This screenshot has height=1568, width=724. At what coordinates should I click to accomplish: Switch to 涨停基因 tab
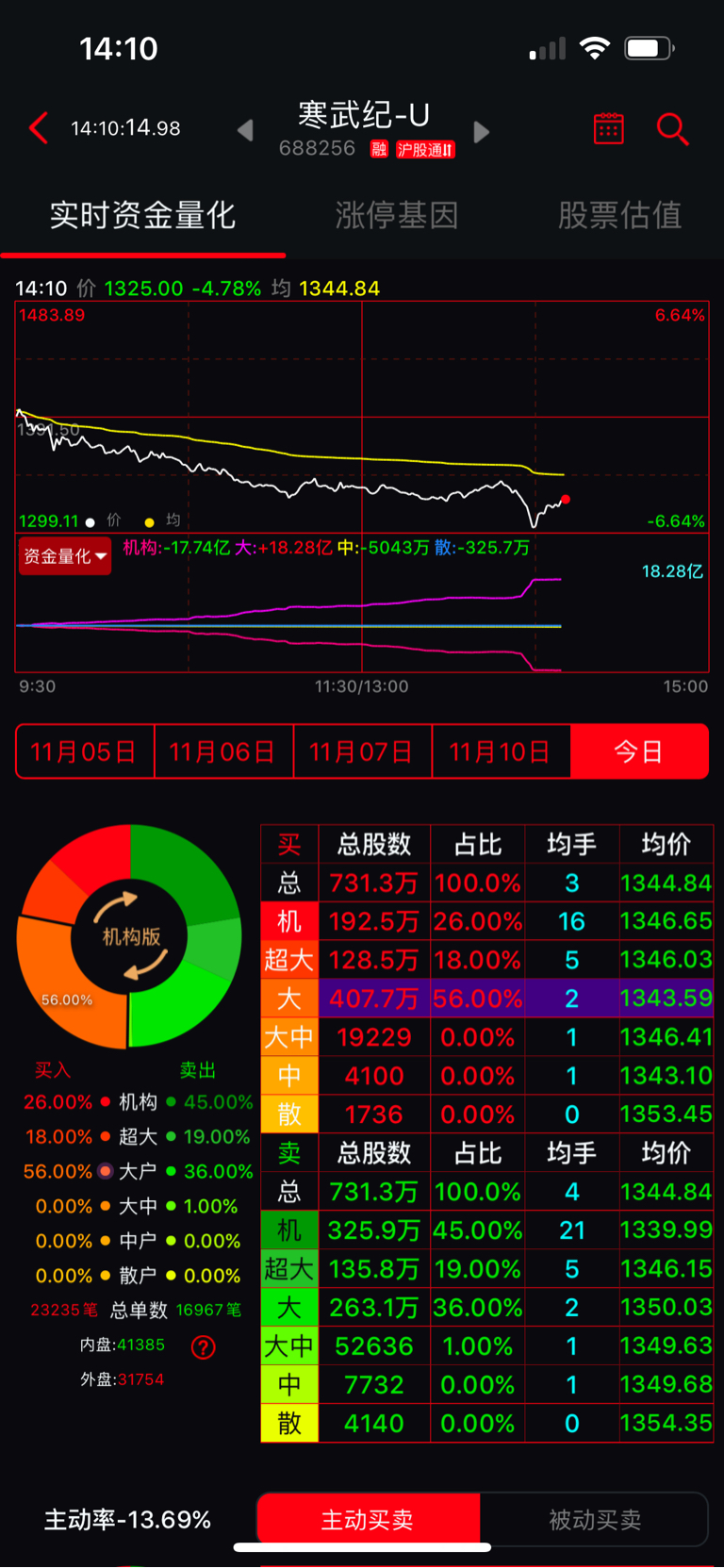click(397, 215)
